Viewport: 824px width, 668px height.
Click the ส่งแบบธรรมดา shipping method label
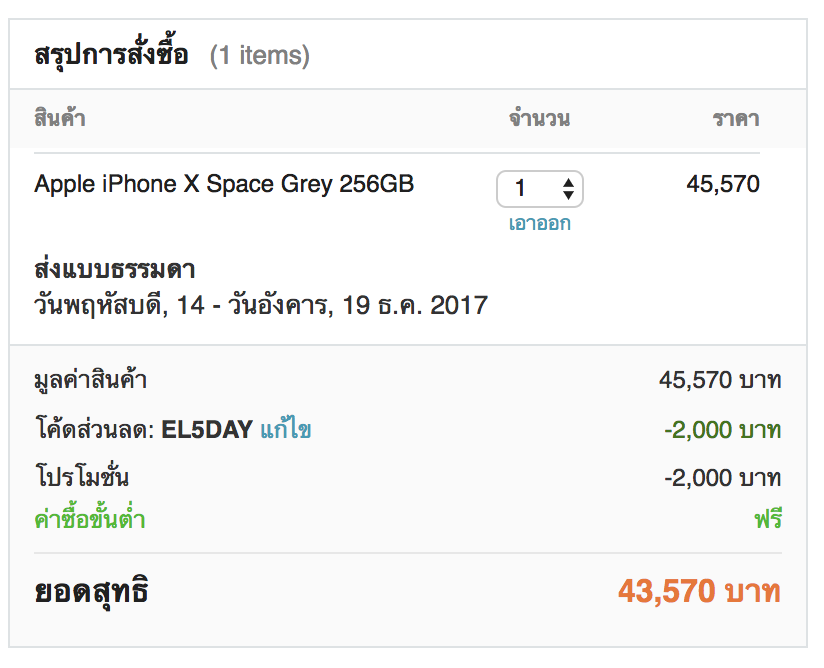114,270
